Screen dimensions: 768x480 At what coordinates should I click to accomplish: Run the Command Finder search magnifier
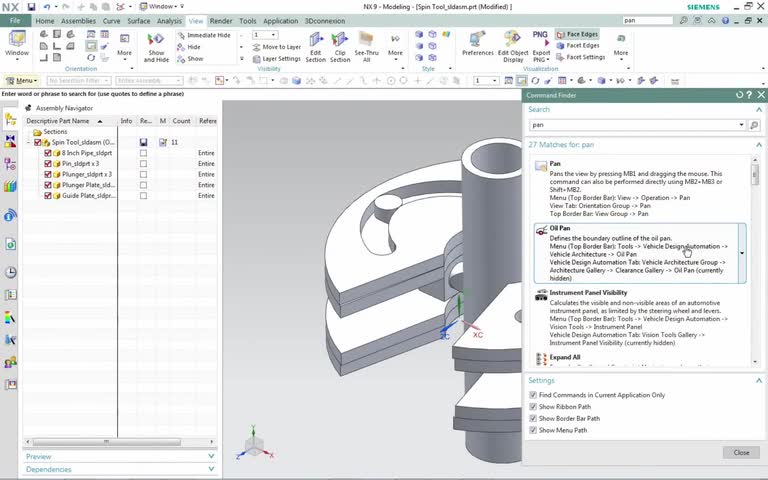(x=754, y=125)
